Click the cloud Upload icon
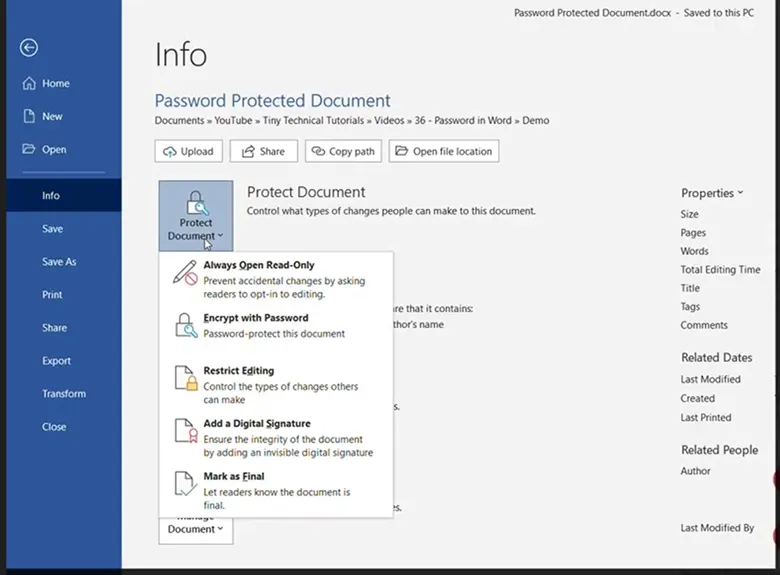 [x=170, y=152]
